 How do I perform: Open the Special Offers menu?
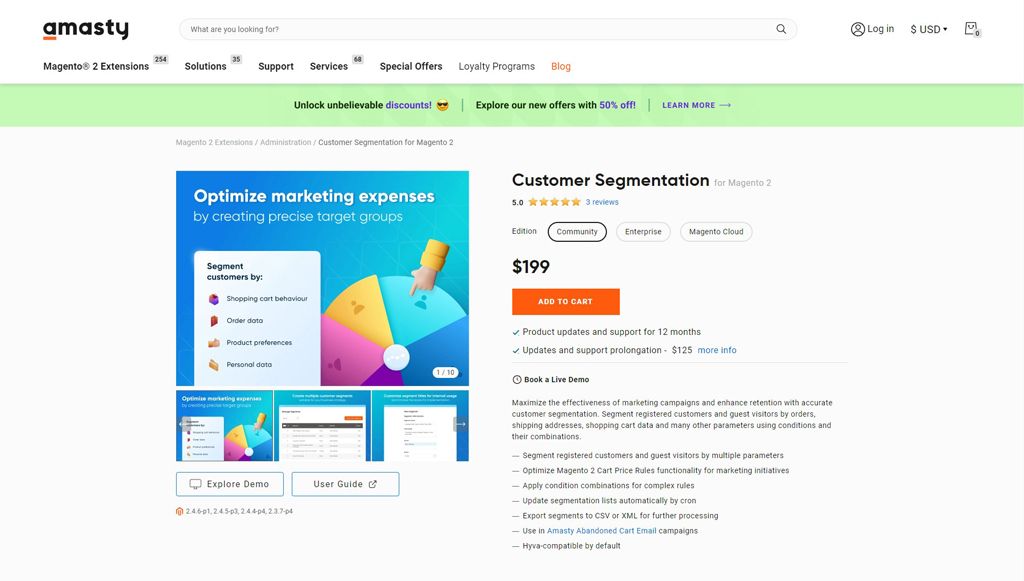coord(410,66)
